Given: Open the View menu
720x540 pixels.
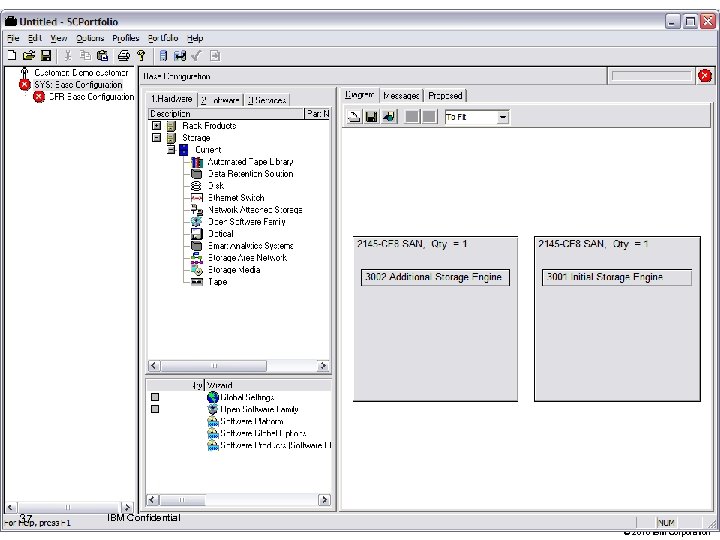Looking at the screenshot, I should coord(58,38).
